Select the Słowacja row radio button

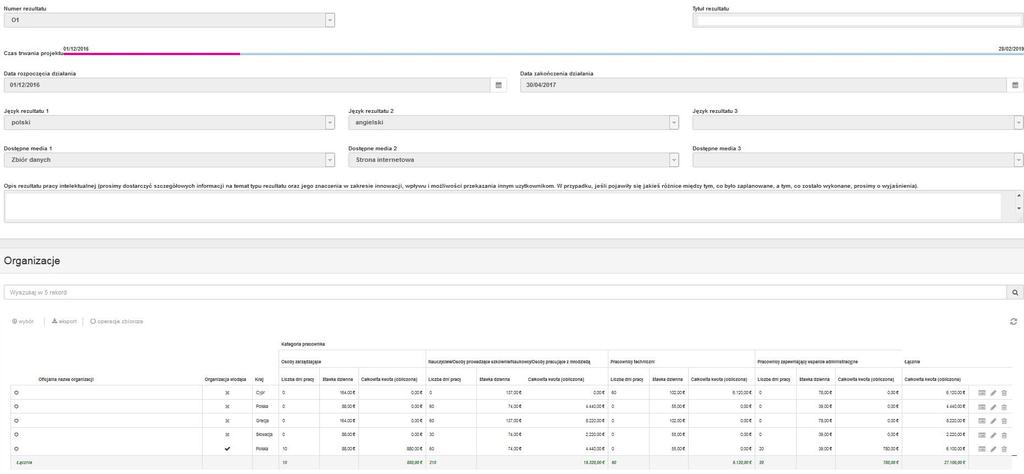16,435
